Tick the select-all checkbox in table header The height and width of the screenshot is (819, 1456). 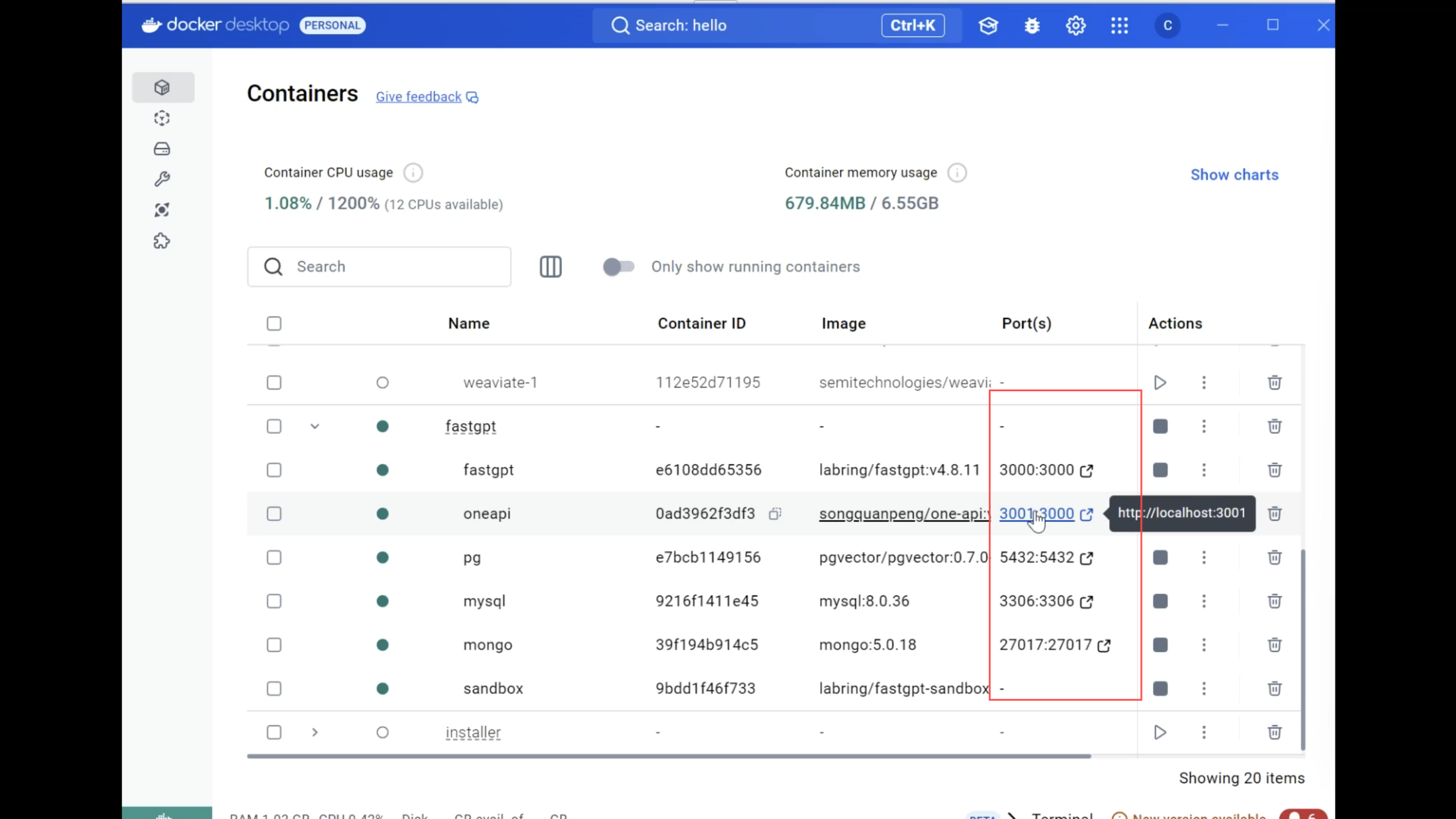[x=274, y=324]
